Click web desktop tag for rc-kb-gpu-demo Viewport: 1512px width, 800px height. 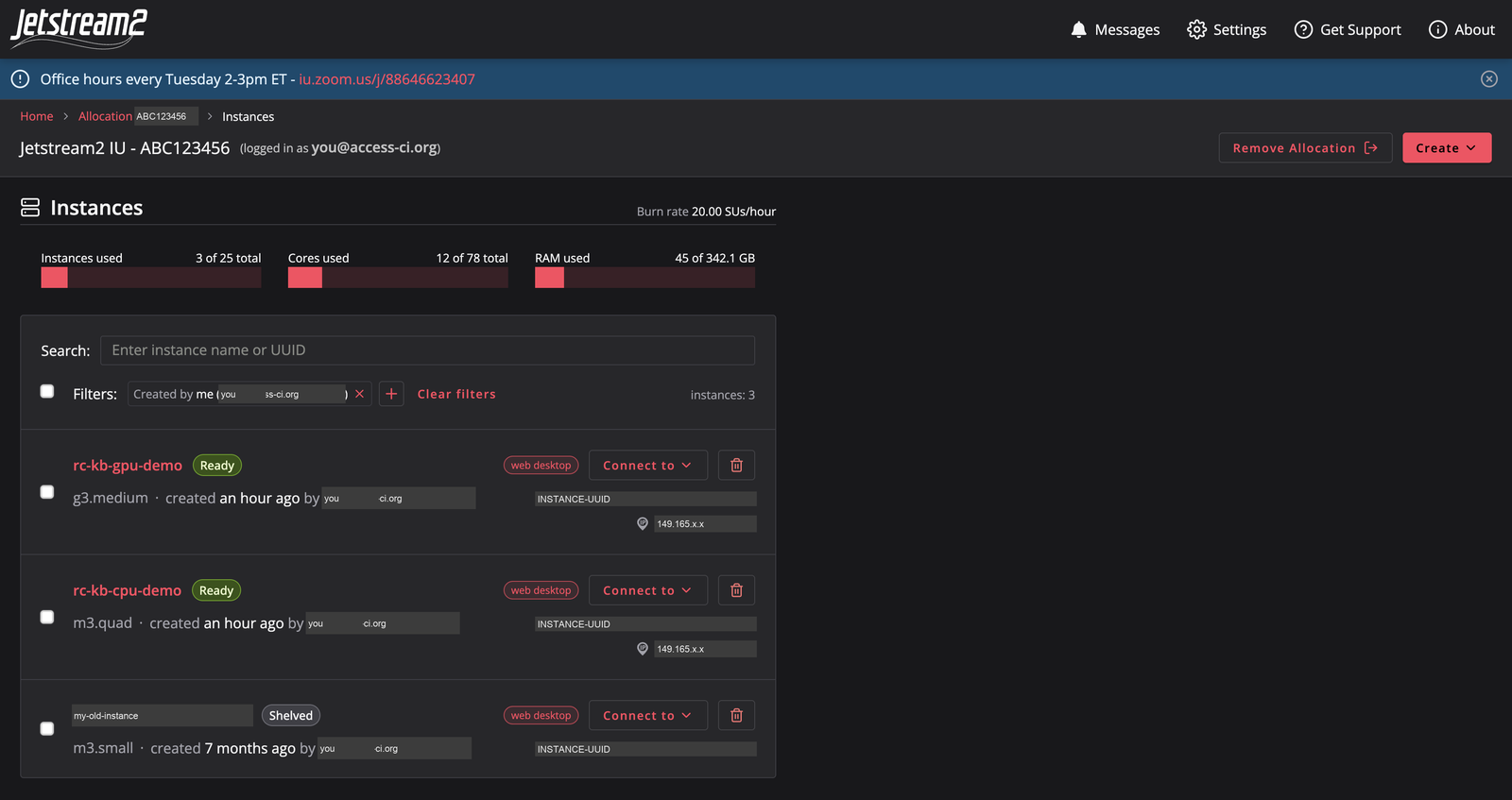coord(541,466)
